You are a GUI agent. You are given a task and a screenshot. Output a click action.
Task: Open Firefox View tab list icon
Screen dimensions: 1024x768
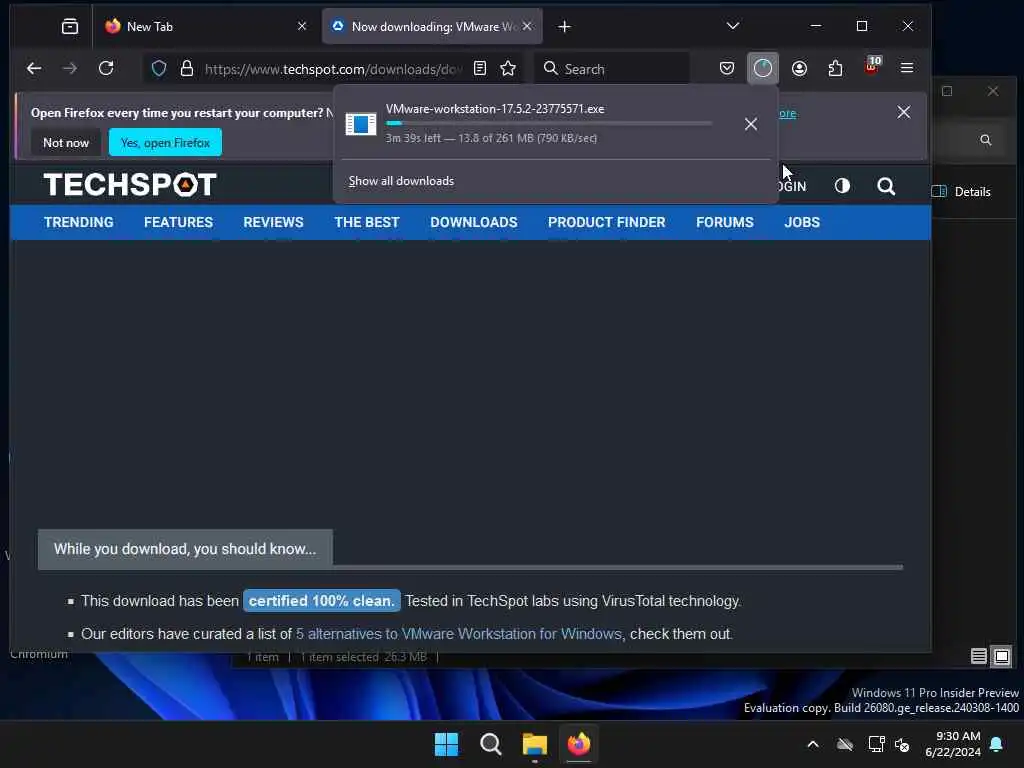69,26
